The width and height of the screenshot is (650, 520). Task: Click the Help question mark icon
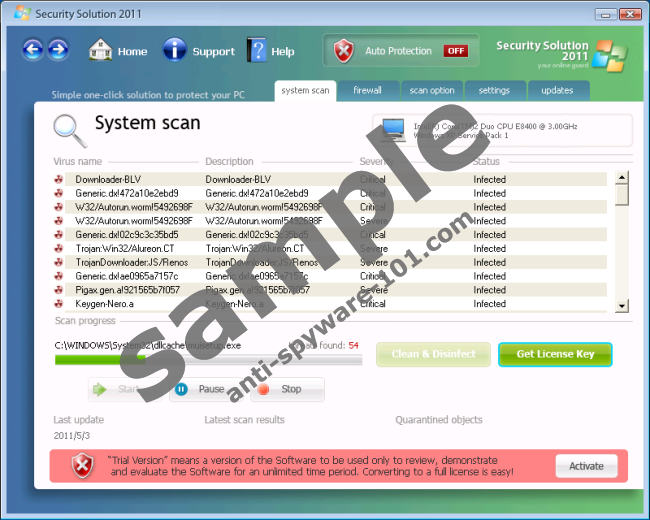(257, 50)
